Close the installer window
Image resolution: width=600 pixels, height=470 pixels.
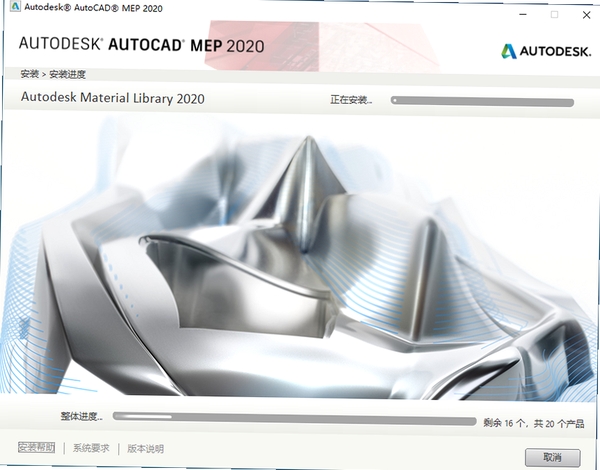pyautogui.click(x=586, y=15)
